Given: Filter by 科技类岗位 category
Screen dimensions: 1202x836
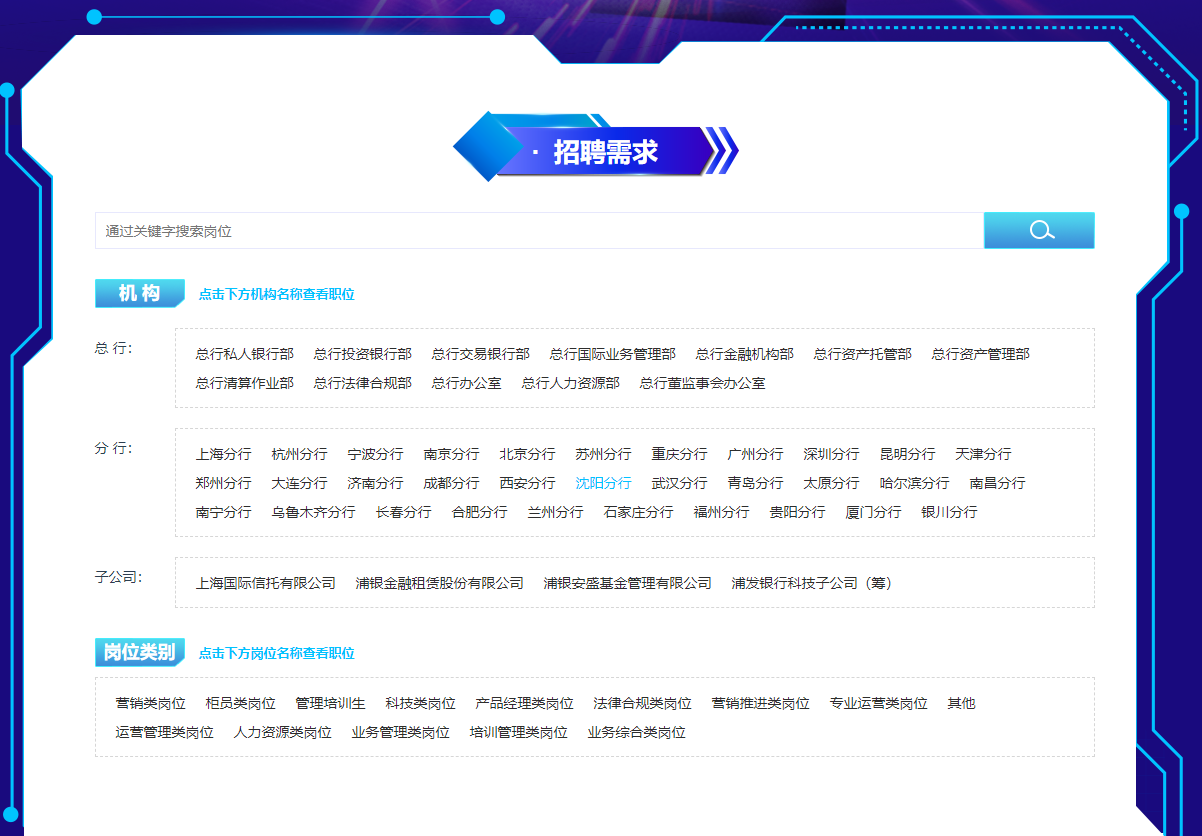Looking at the screenshot, I should [421, 704].
